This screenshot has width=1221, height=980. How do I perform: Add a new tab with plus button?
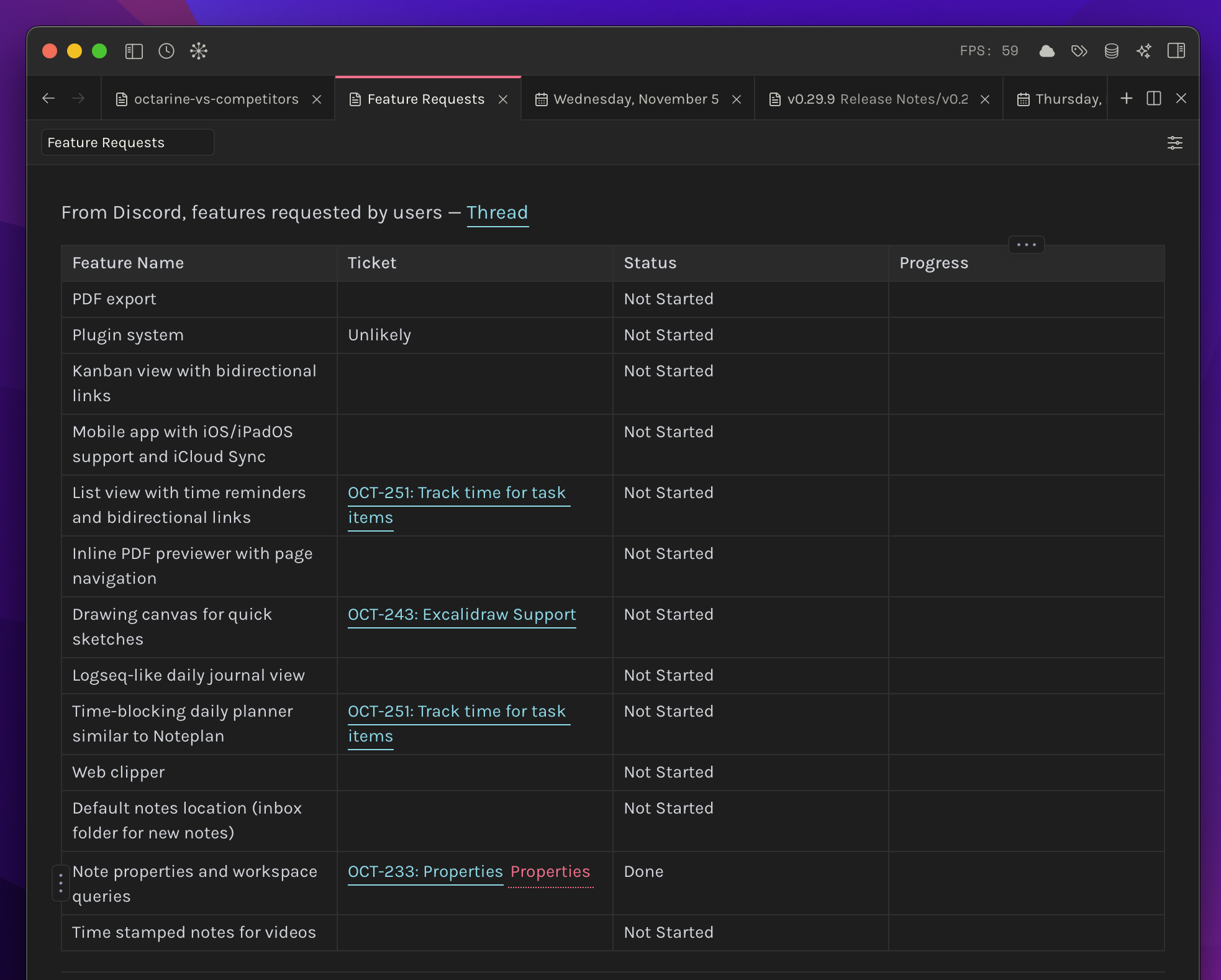click(x=1127, y=99)
